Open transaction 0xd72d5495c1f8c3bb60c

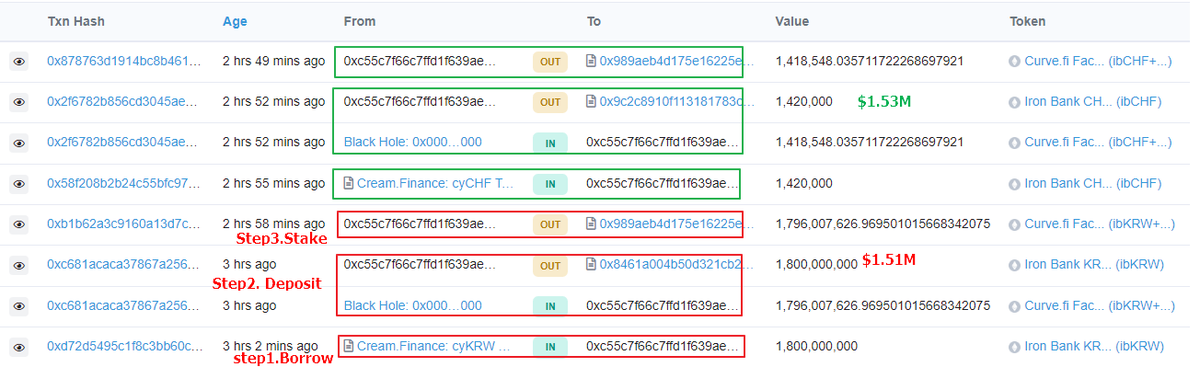(124, 347)
